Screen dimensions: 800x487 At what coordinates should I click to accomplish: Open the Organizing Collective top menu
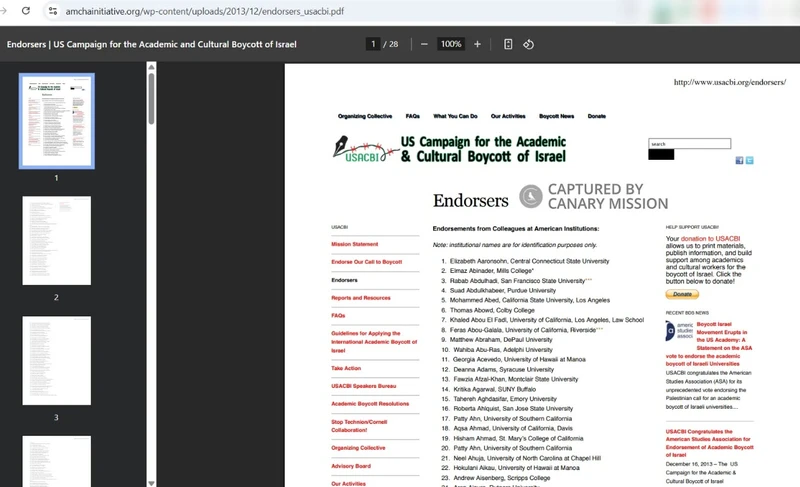click(365, 116)
